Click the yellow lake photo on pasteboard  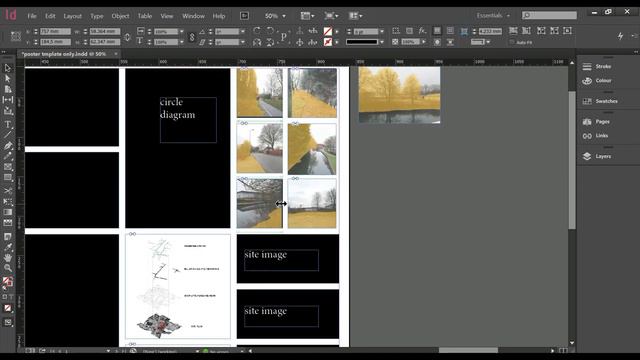click(400, 95)
